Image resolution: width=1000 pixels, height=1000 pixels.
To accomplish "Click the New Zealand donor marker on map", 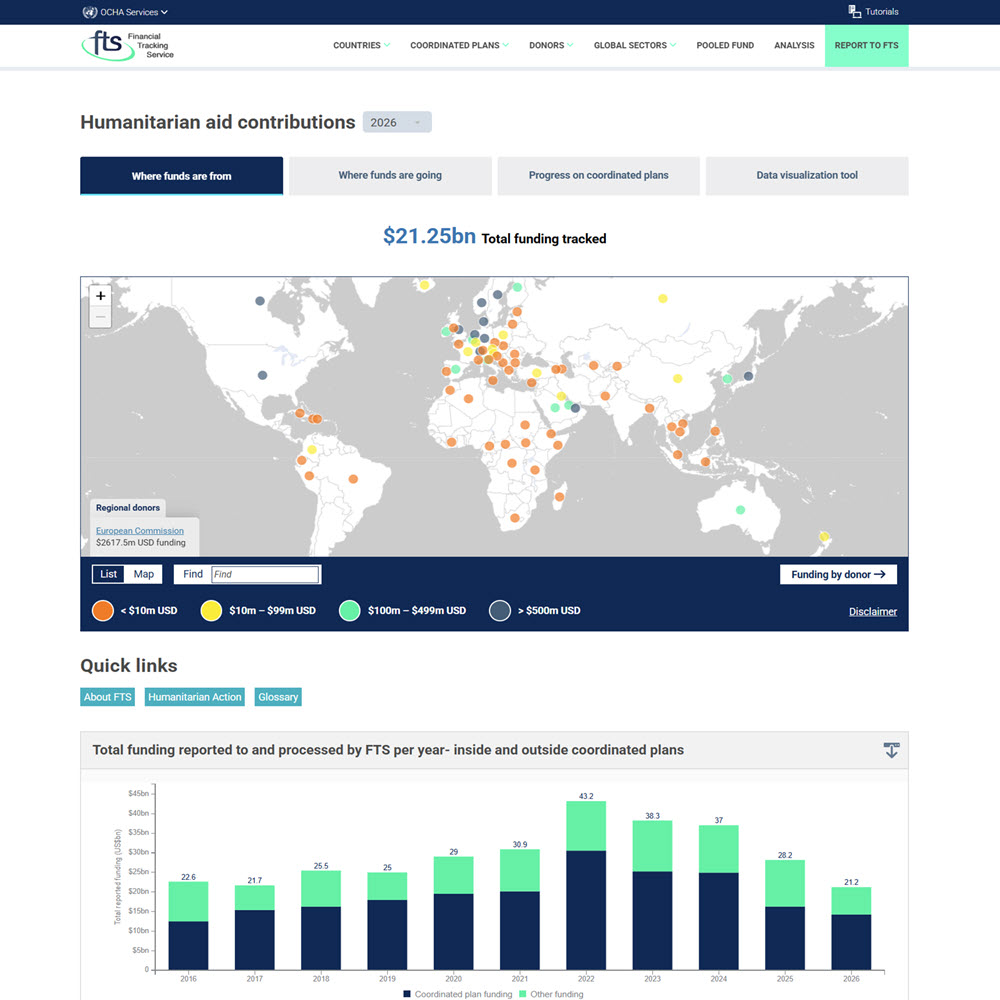I will pos(824,536).
